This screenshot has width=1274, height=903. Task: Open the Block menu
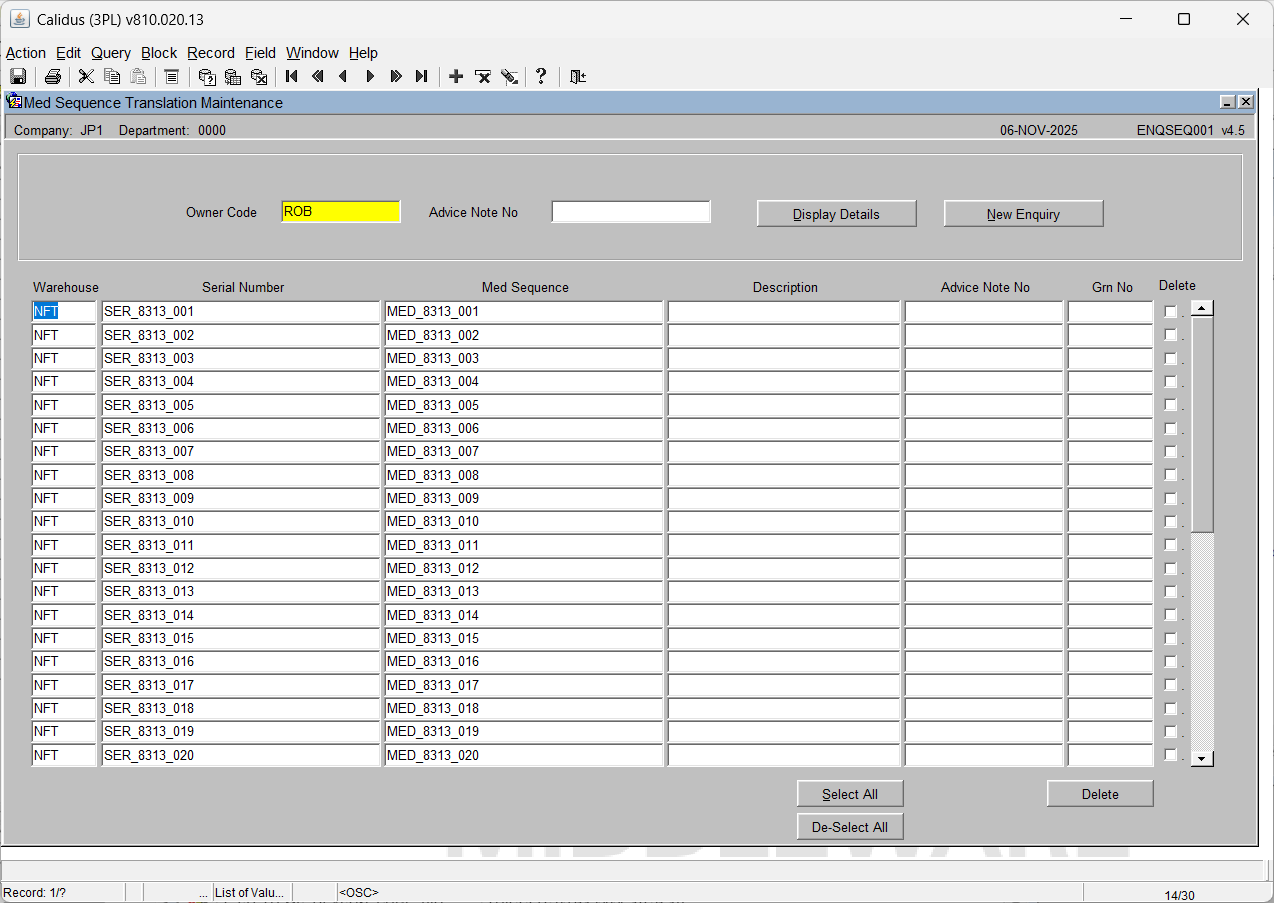point(158,53)
